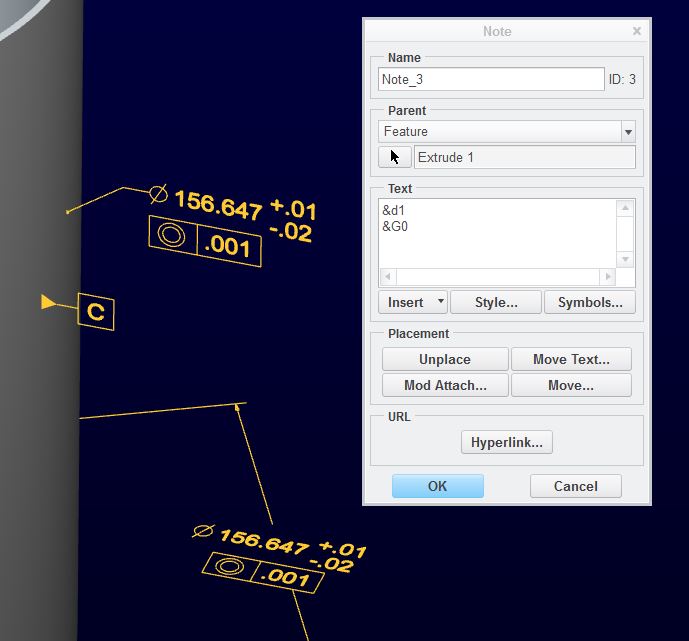Viewport: 689px width, 641px height.
Task: Click the Name input field containing Note_3
Action: 491,80
